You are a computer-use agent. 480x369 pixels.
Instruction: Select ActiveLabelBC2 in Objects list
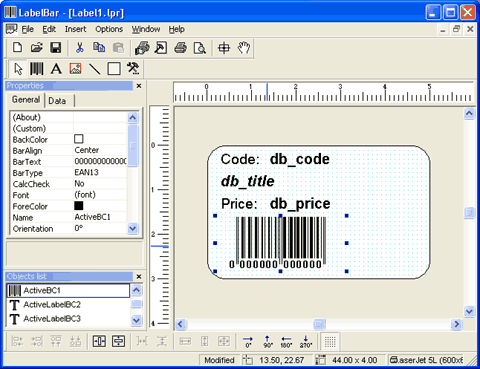click(x=68, y=304)
